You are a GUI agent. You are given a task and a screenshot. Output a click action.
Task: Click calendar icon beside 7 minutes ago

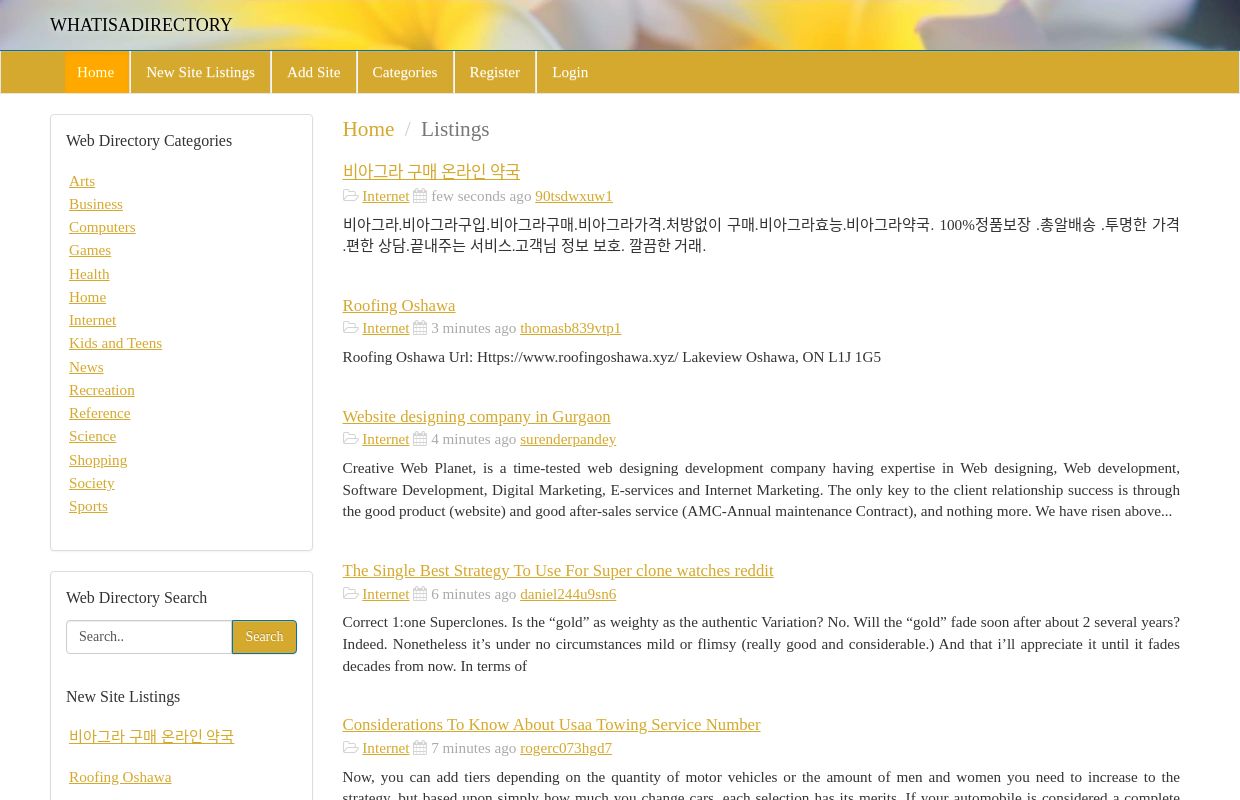420,748
